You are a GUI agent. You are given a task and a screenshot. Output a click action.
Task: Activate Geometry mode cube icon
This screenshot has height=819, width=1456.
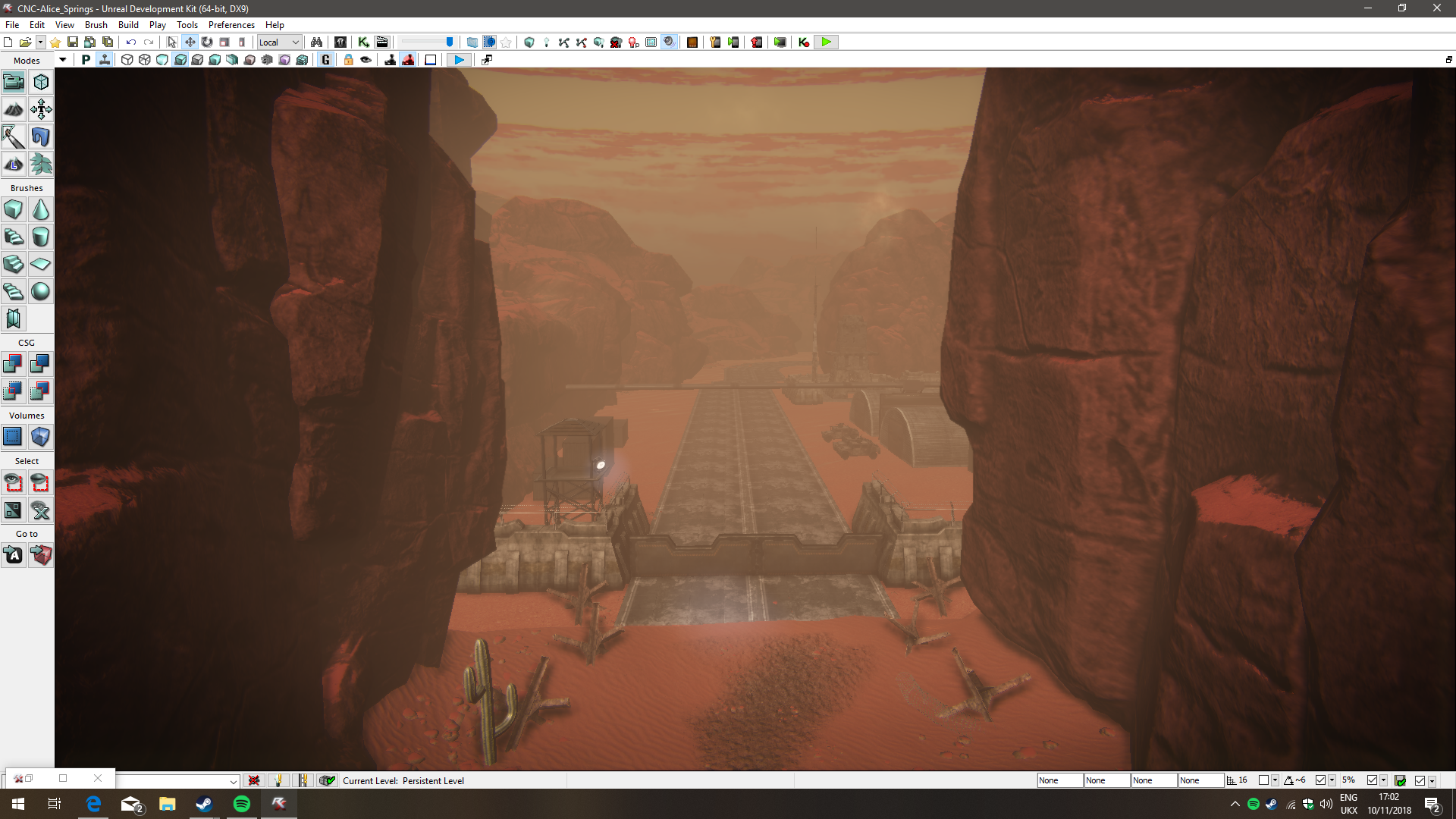tap(41, 82)
